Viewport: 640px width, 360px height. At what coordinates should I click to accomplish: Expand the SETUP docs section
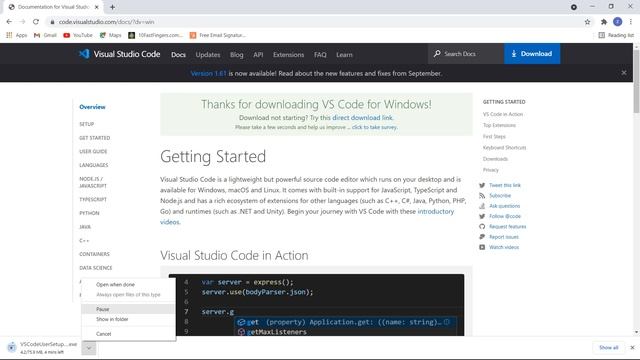(87, 124)
